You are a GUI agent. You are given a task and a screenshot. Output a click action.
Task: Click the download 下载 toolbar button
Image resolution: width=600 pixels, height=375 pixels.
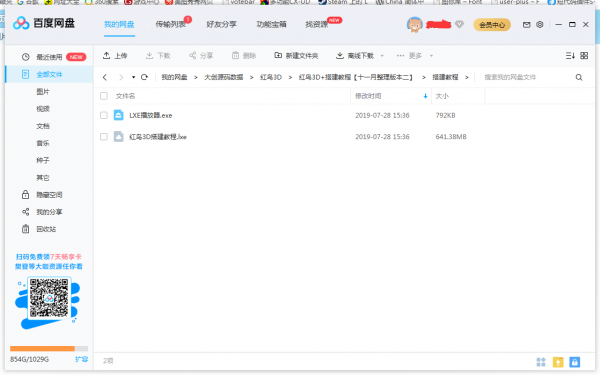click(x=158, y=56)
